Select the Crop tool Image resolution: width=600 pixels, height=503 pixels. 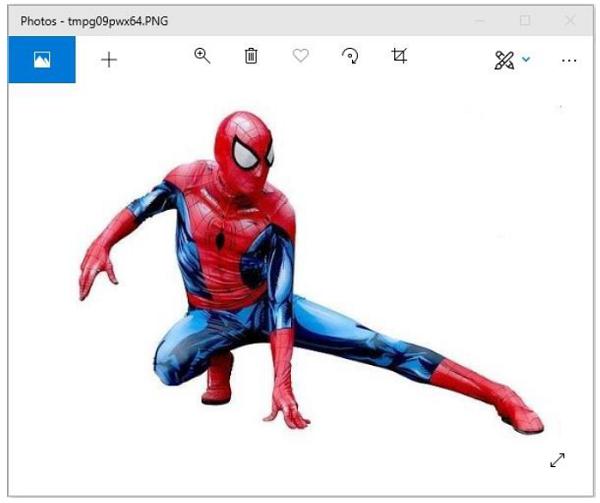(399, 57)
